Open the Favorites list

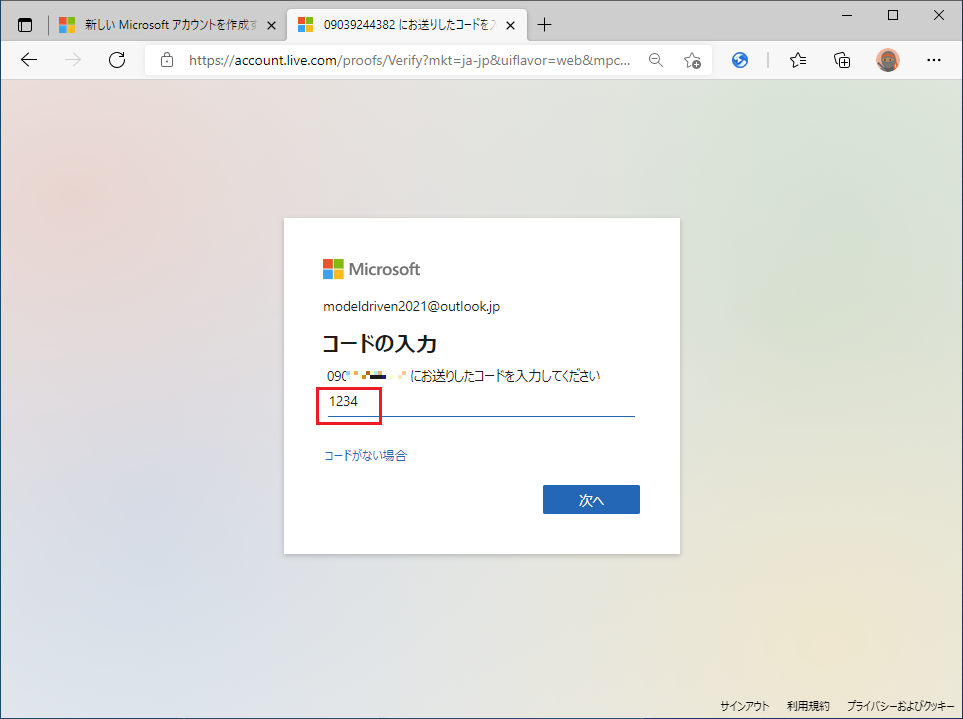pyautogui.click(x=798, y=60)
